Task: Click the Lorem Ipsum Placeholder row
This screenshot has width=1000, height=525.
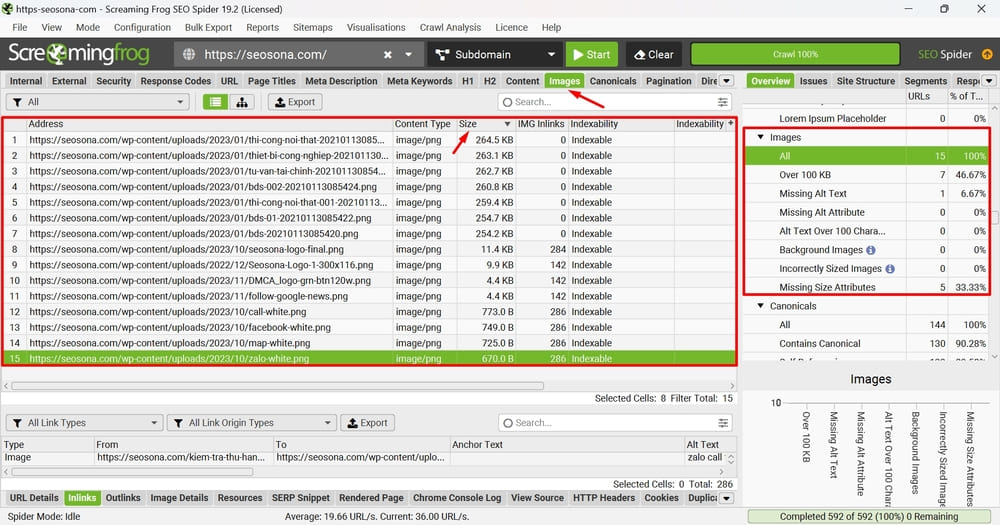Action: click(x=868, y=119)
